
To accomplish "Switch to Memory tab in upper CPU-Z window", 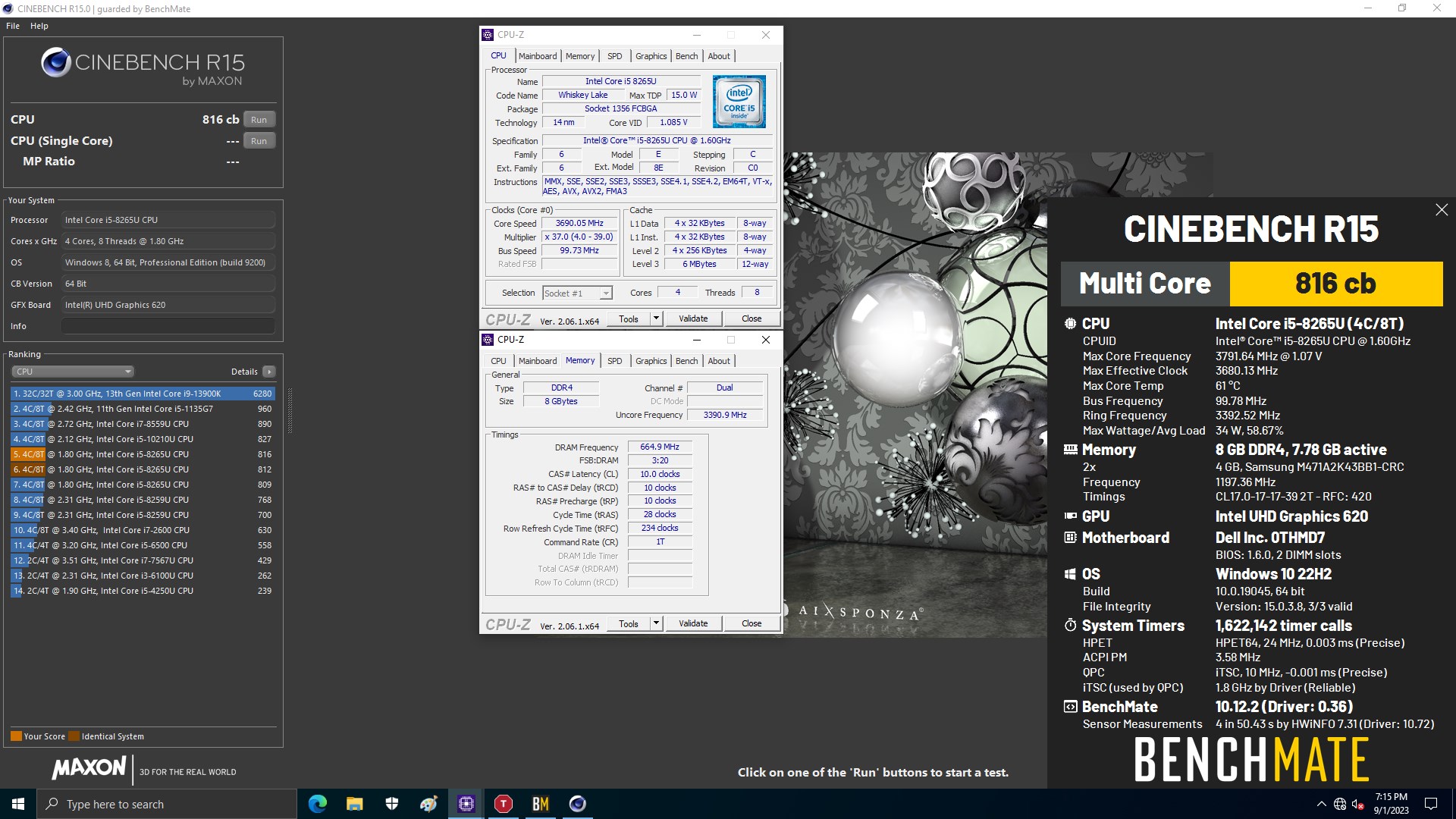I will click(580, 56).
